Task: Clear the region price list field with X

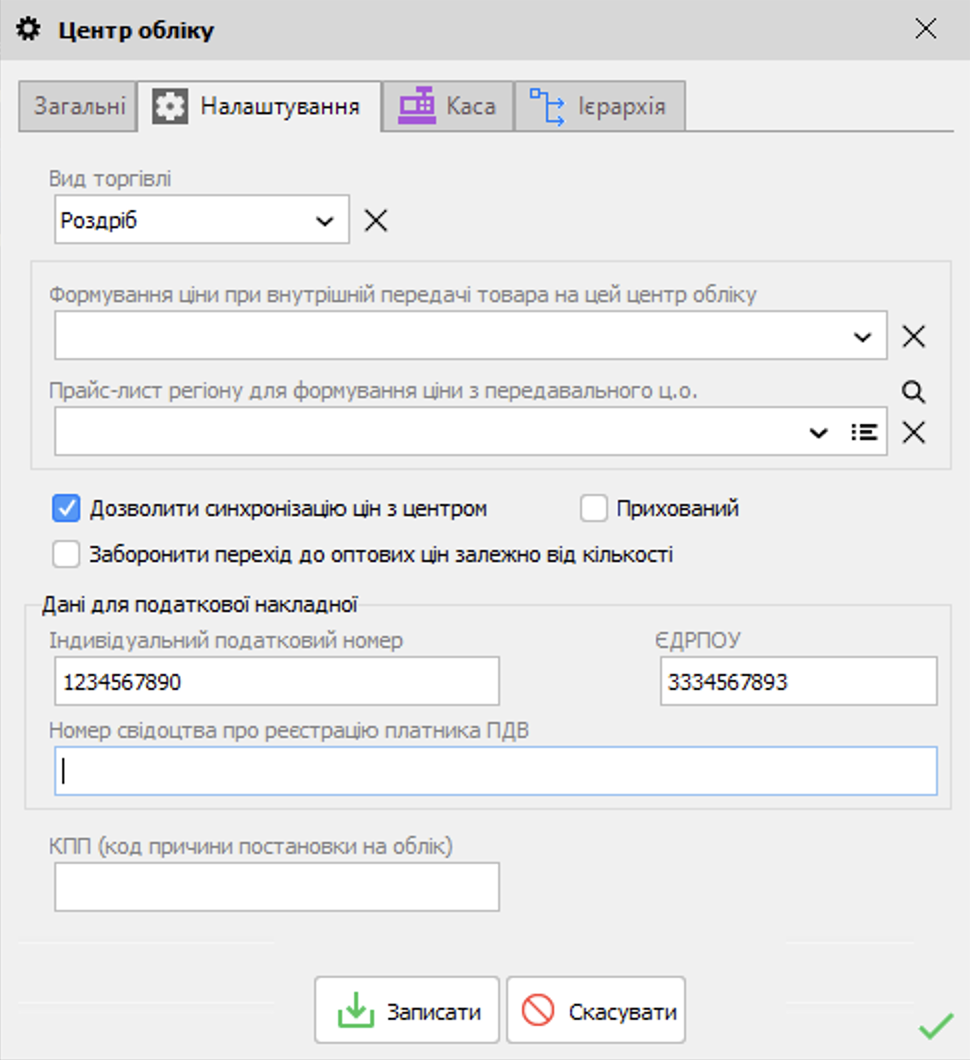Action: tap(913, 432)
